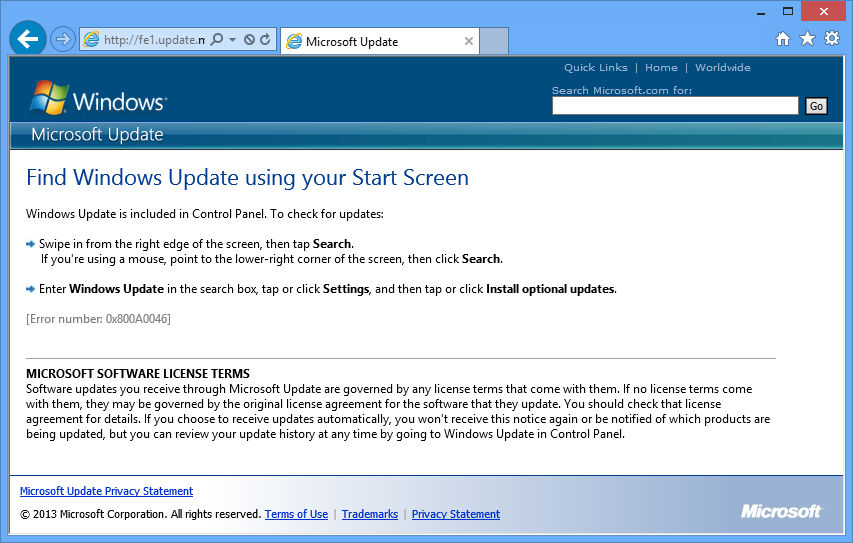Minimize the browser window

761,12
